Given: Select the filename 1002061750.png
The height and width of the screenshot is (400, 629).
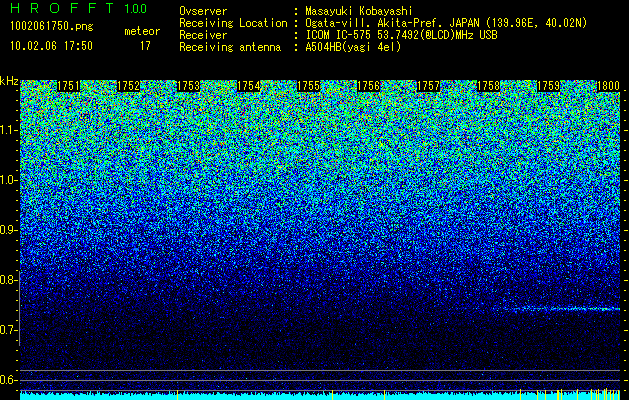Looking at the screenshot, I should [51, 26].
